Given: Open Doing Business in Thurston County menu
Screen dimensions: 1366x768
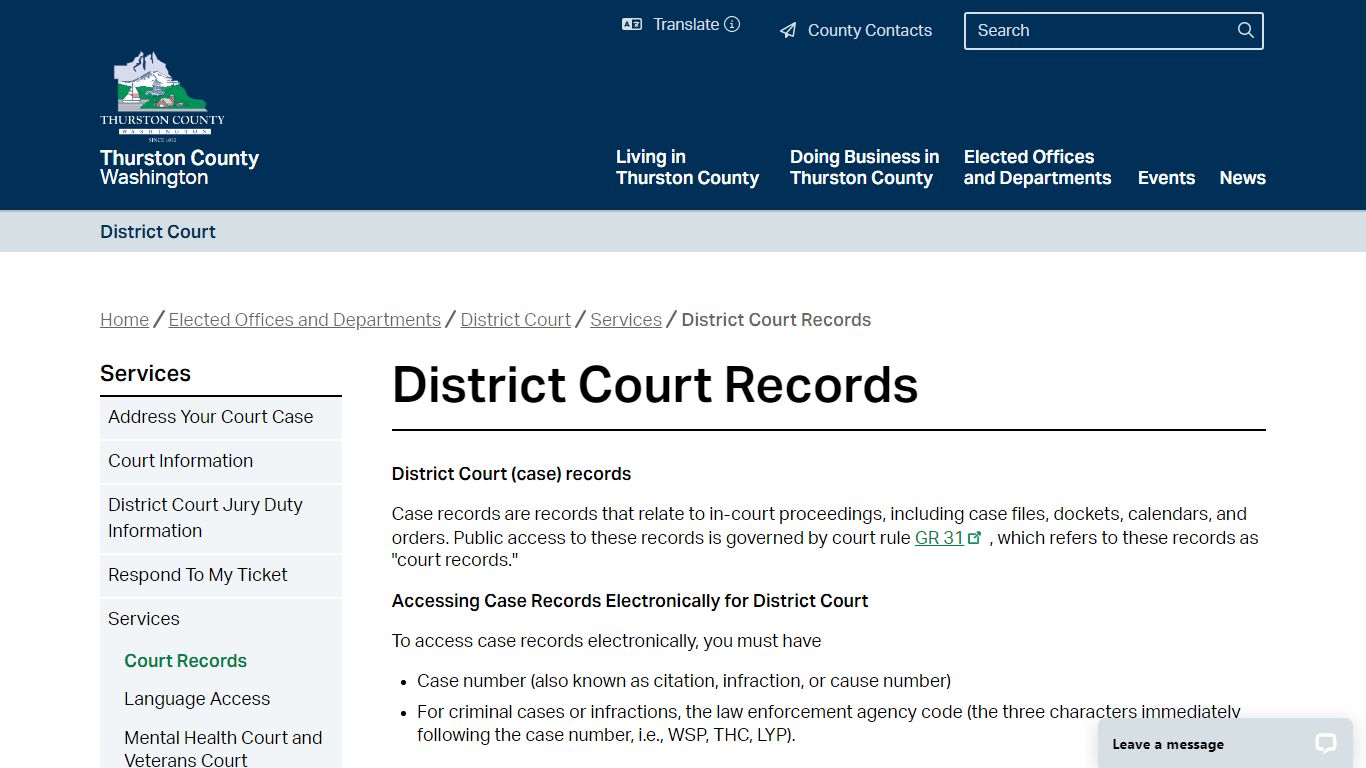Looking at the screenshot, I should click(x=864, y=167).
